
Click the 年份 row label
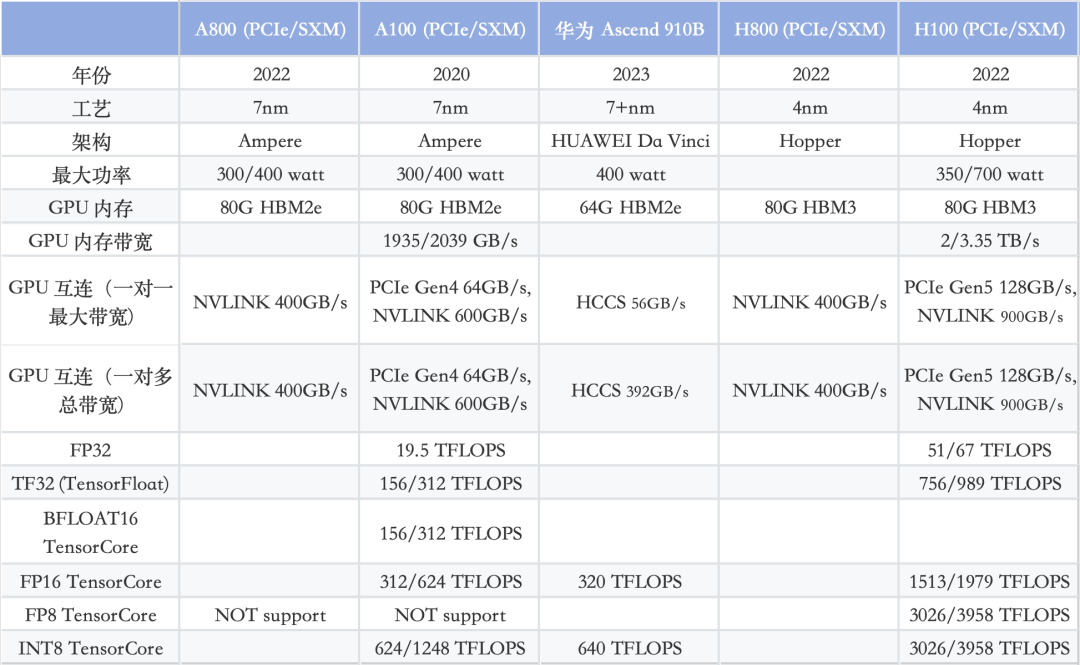[x=91, y=74]
